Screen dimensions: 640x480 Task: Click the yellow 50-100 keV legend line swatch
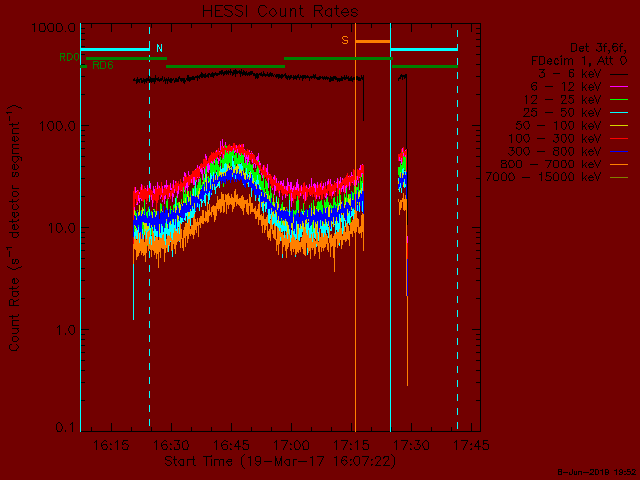[x=619, y=126]
